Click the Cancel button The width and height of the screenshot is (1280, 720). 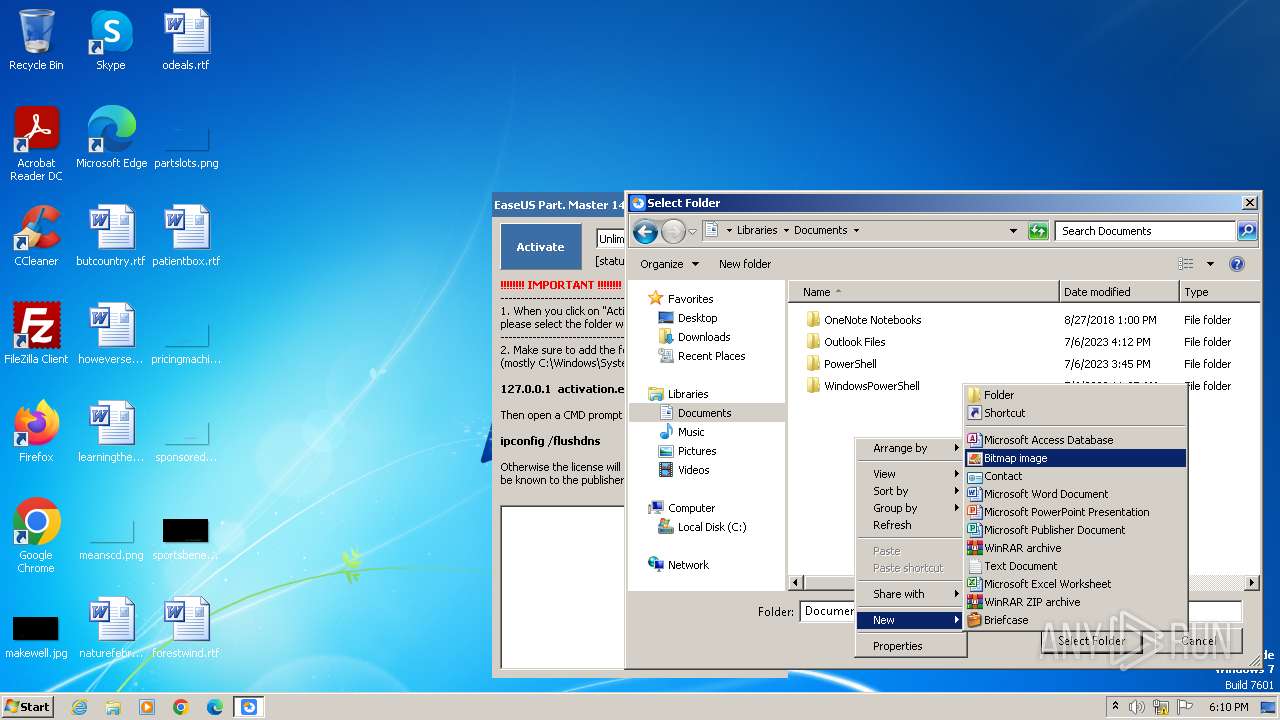pos(1198,641)
